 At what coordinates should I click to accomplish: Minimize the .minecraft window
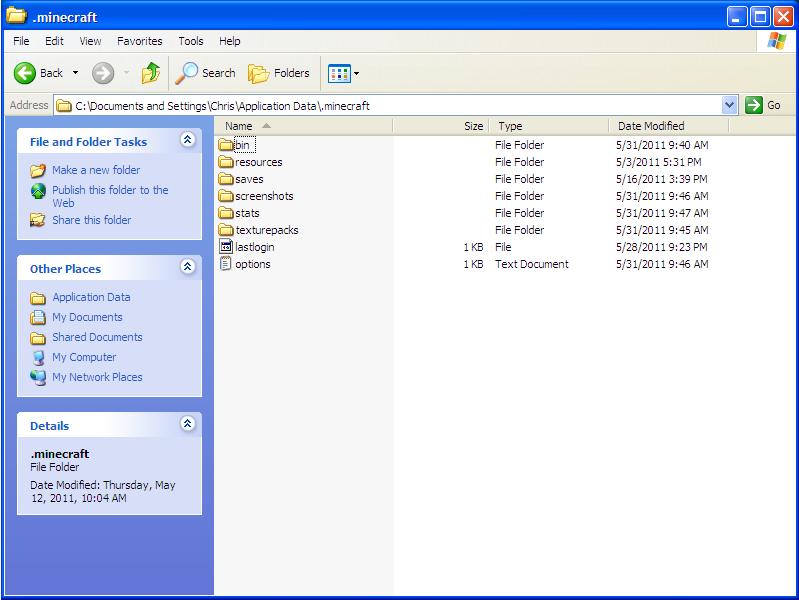(737, 17)
